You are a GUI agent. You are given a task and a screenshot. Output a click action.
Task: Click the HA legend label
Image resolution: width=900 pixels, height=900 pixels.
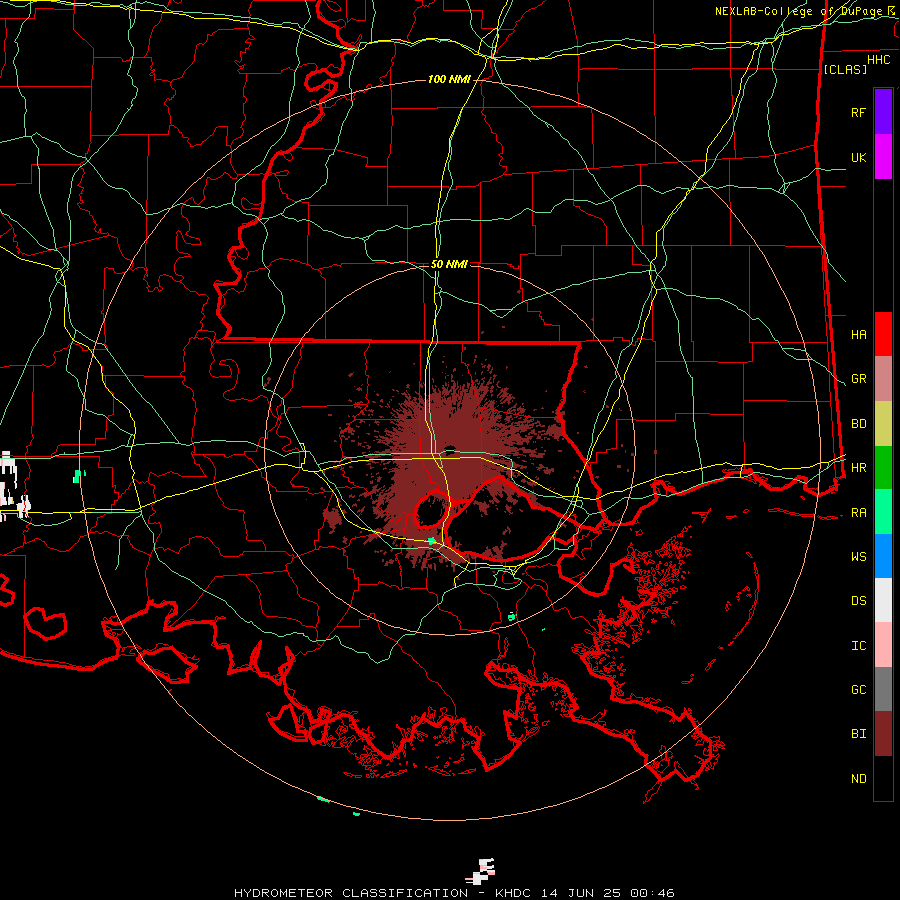[x=858, y=335]
